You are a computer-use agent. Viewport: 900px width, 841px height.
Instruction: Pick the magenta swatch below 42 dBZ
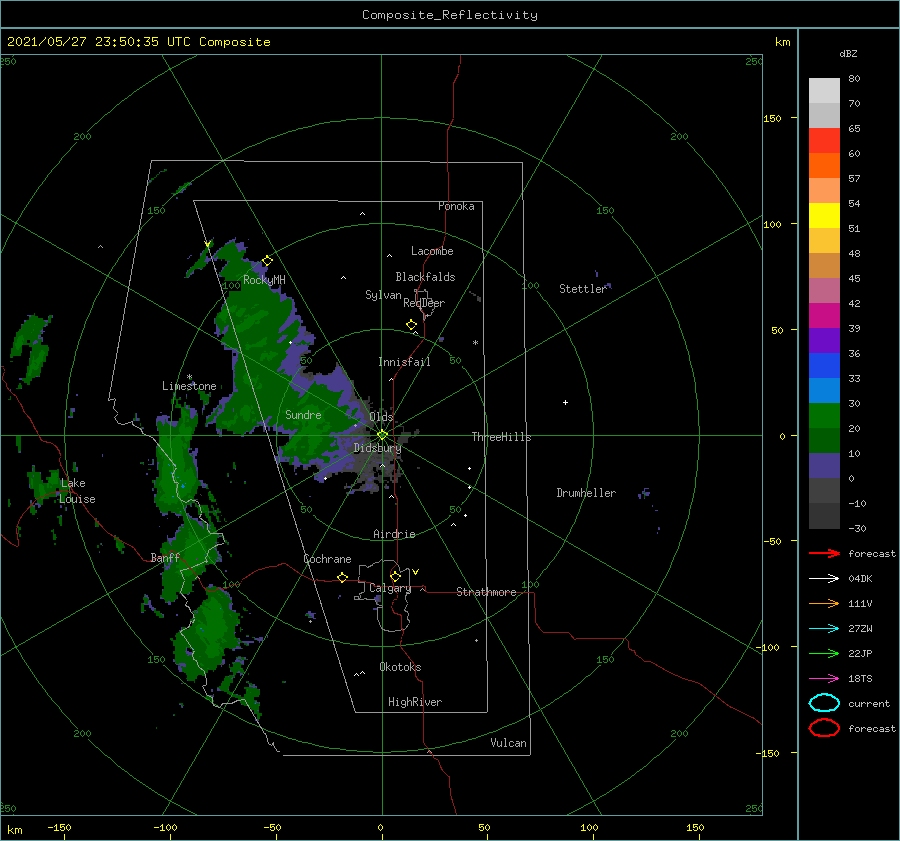[x=824, y=316]
